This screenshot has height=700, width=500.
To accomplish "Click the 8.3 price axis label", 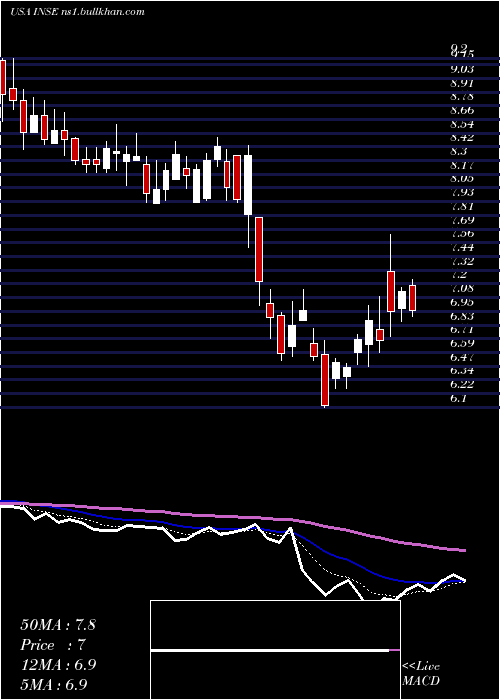I will pos(459,151).
